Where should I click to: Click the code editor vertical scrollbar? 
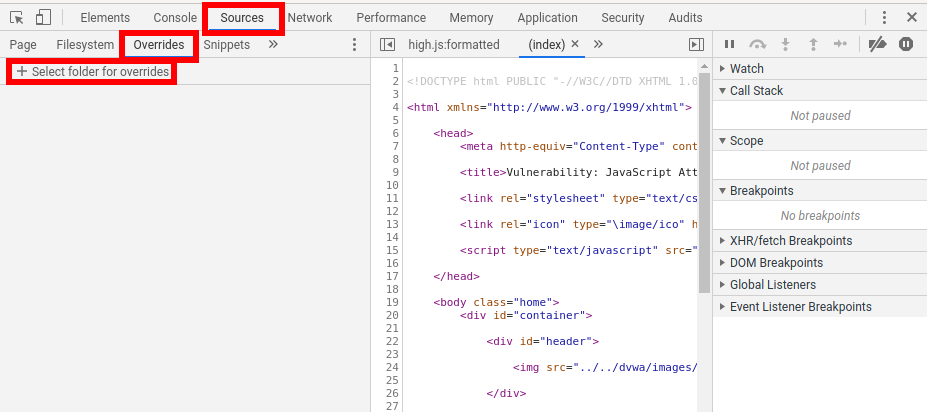click(704, 180)
